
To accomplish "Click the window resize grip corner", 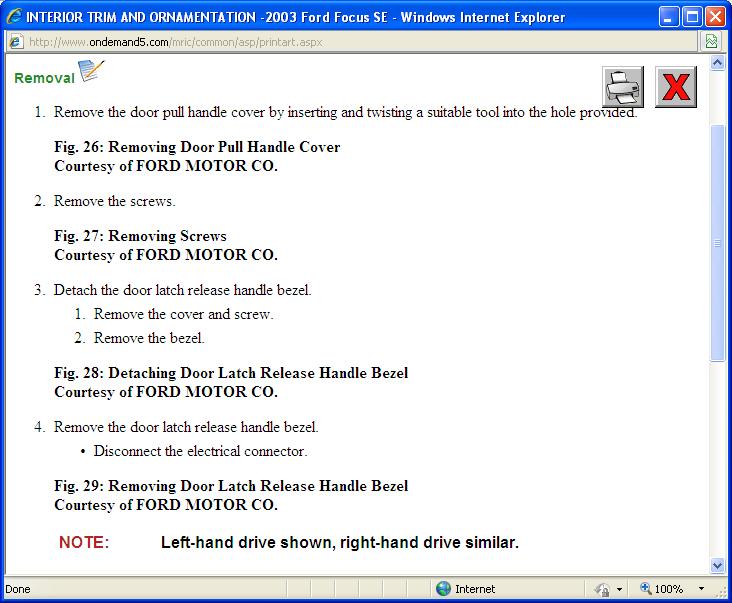I will [721, 591].
